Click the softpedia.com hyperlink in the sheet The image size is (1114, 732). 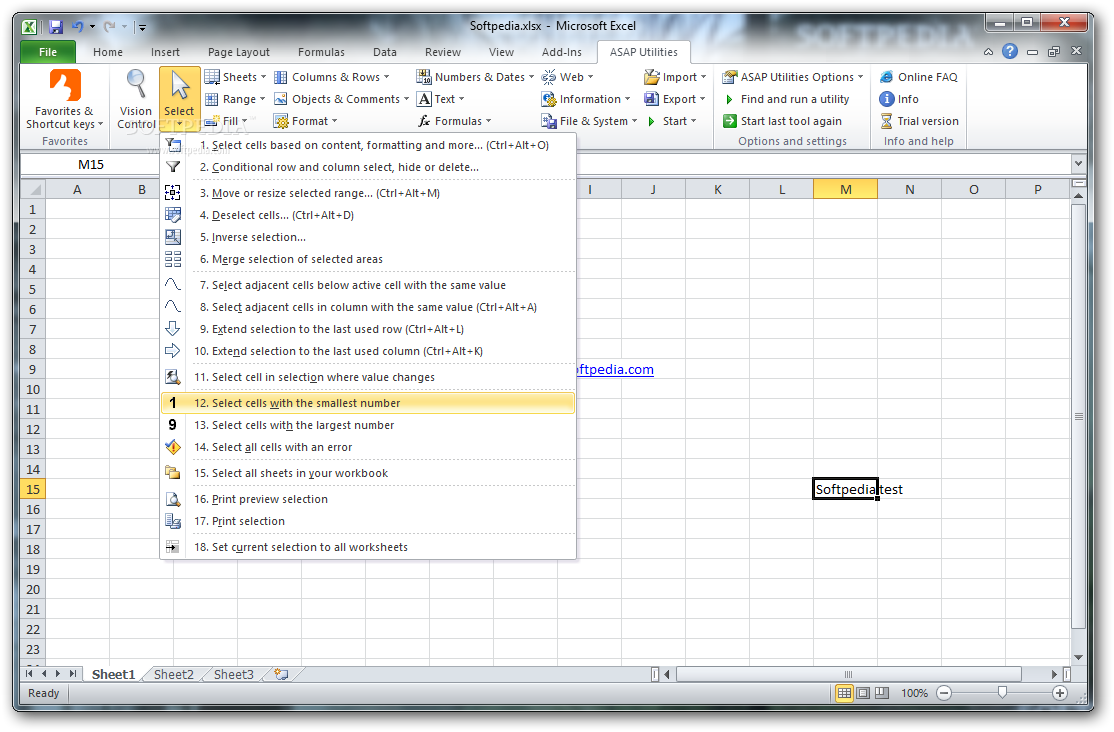point(615,370)
